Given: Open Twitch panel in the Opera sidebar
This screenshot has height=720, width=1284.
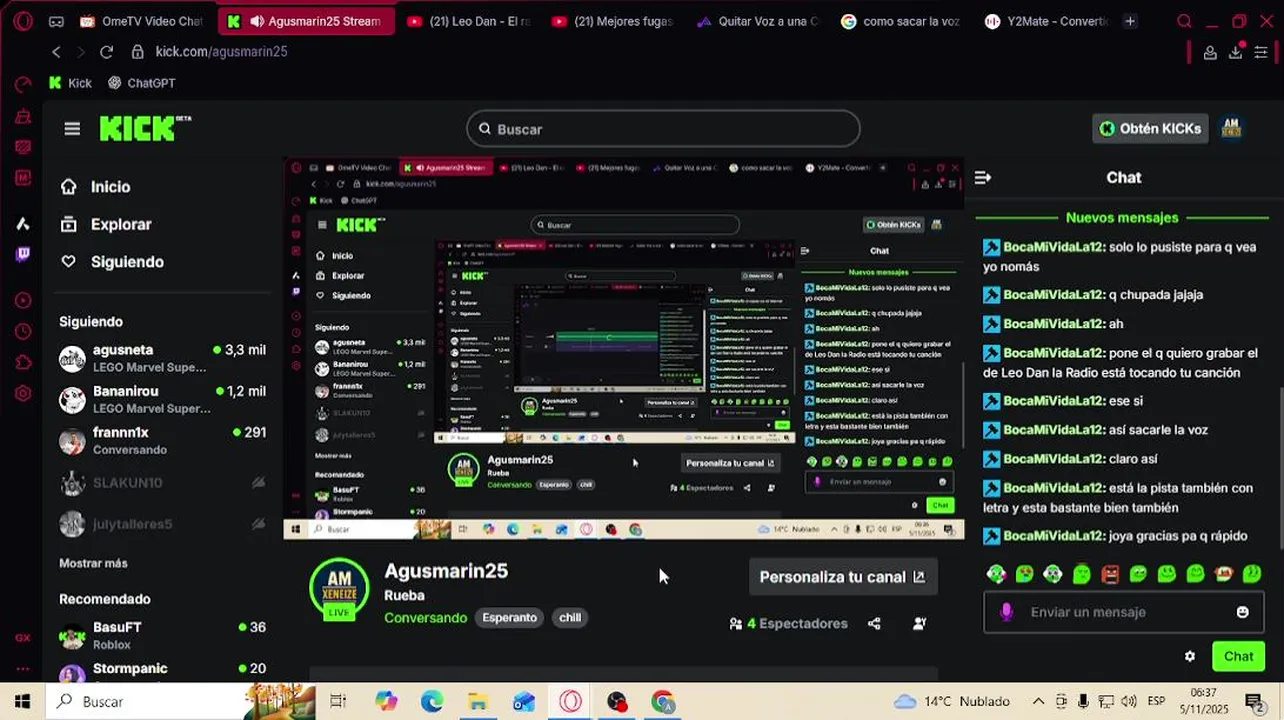Looking at the screenshot, I should point(23,254).
